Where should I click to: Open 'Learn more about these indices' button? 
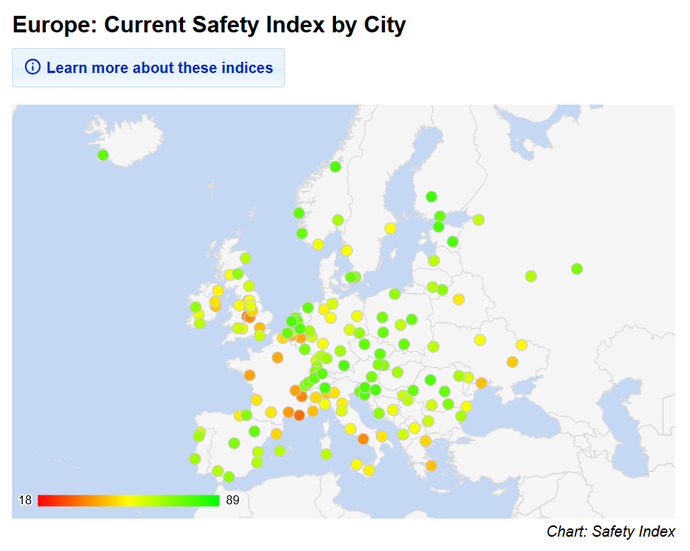(148, 68)
